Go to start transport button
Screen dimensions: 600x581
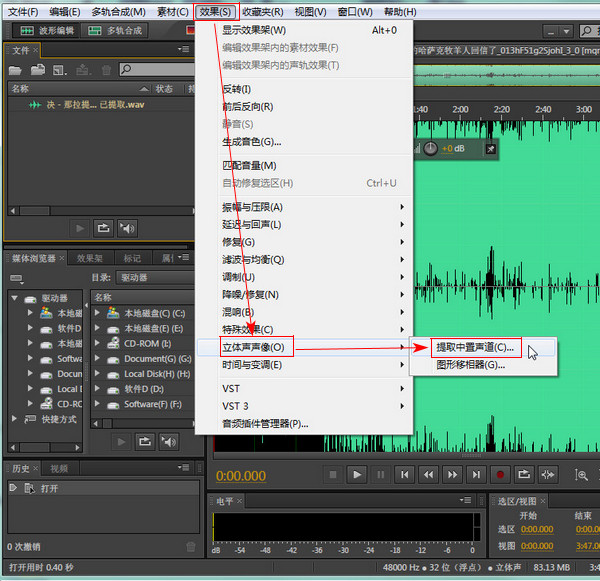[404, 475]
